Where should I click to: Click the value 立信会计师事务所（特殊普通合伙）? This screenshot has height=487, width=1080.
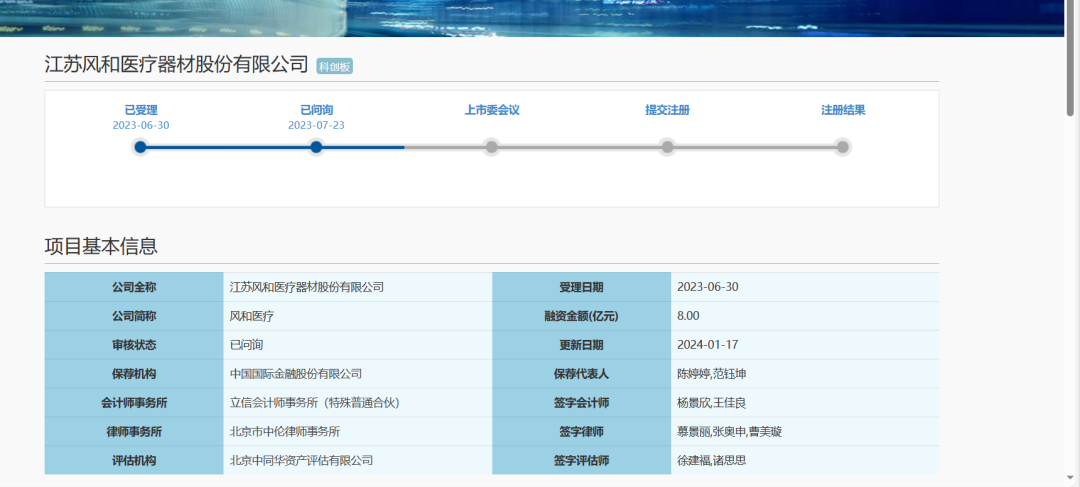click(315, 403)
